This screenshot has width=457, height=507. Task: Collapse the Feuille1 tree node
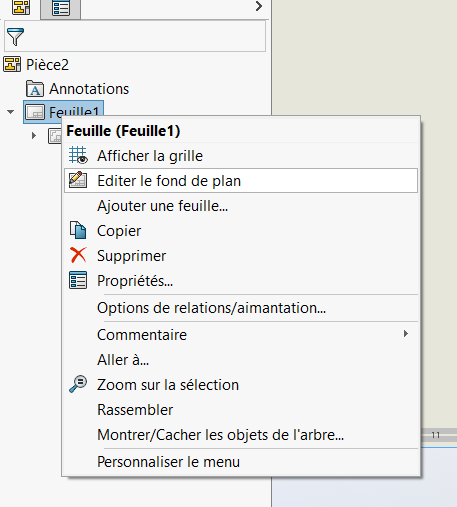click(x=11, y=112)
